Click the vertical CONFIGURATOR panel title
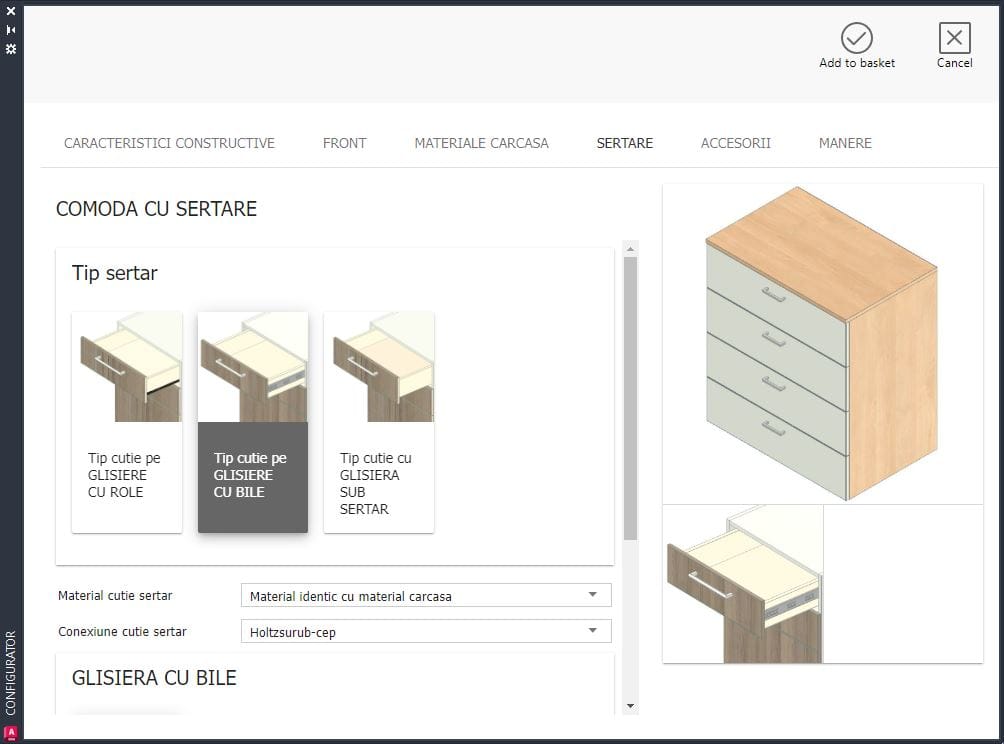 [x=11, y=673]
